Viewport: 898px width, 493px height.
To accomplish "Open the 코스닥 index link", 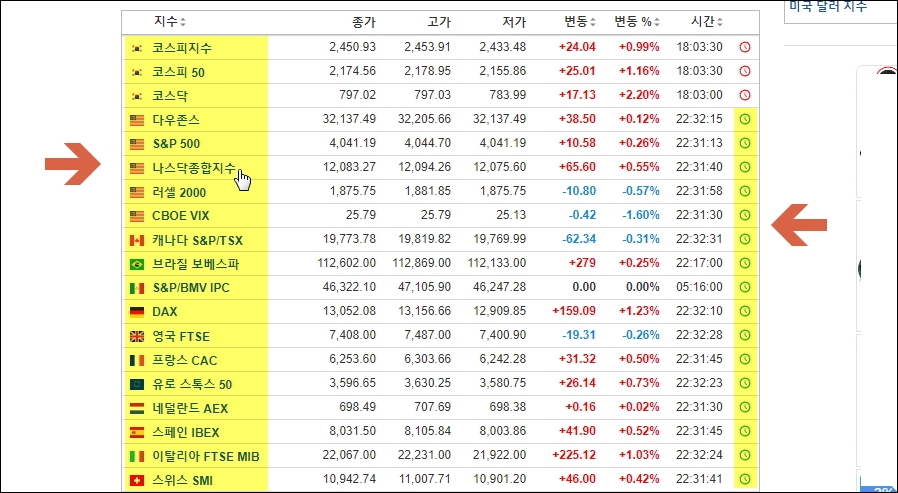I will point(170,96).
